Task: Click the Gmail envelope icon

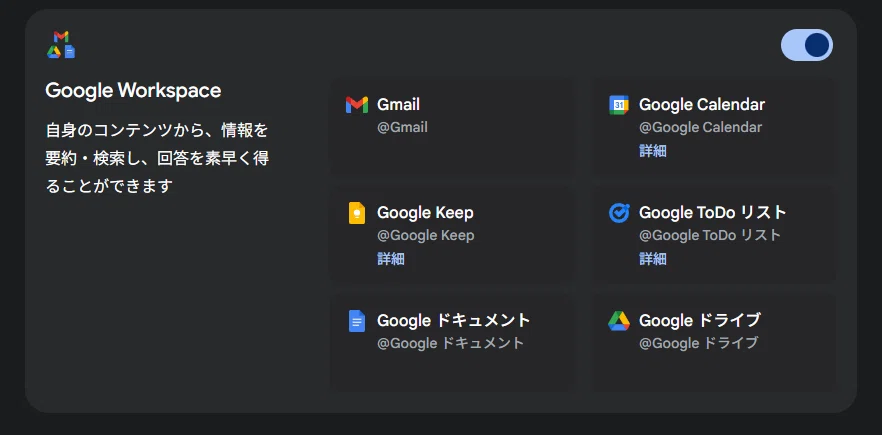Action: click(x=357, y=105)
